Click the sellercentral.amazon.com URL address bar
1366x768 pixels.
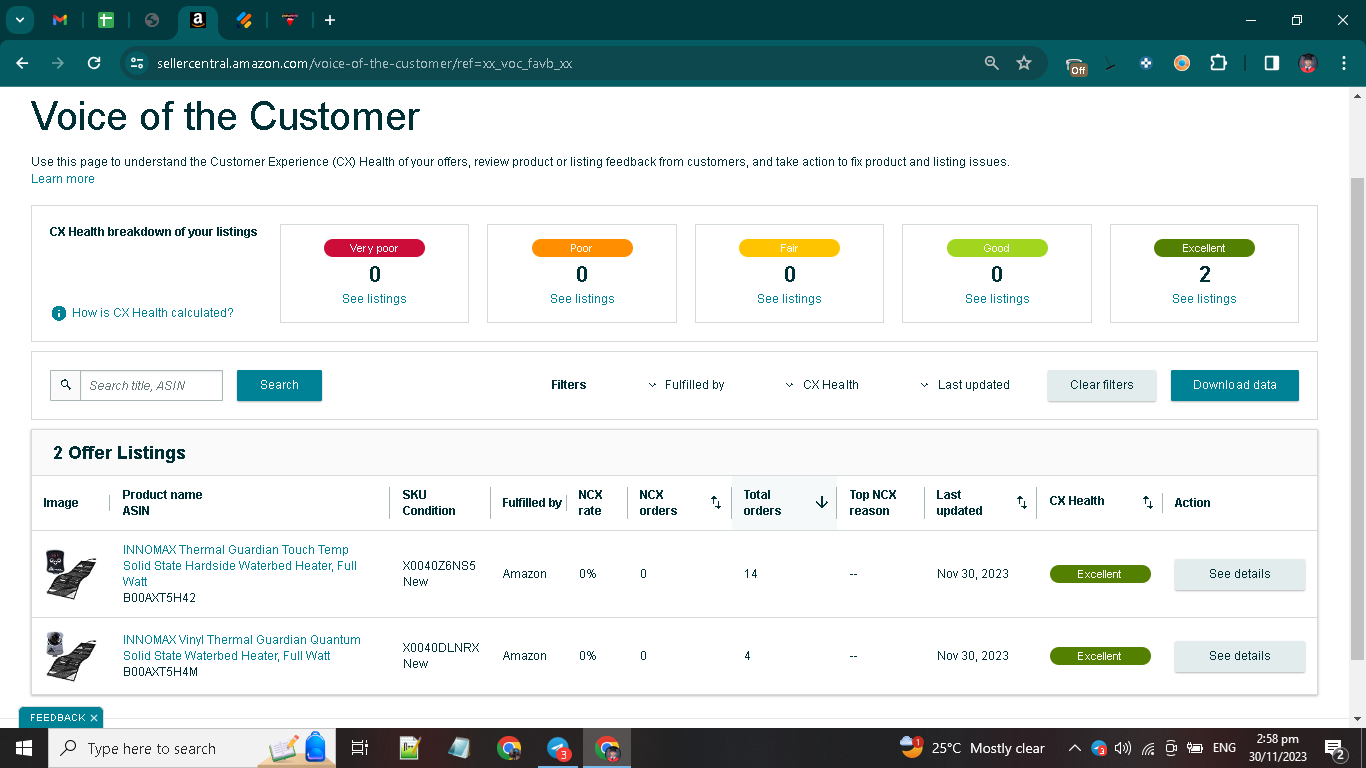(x=364, y=63)
